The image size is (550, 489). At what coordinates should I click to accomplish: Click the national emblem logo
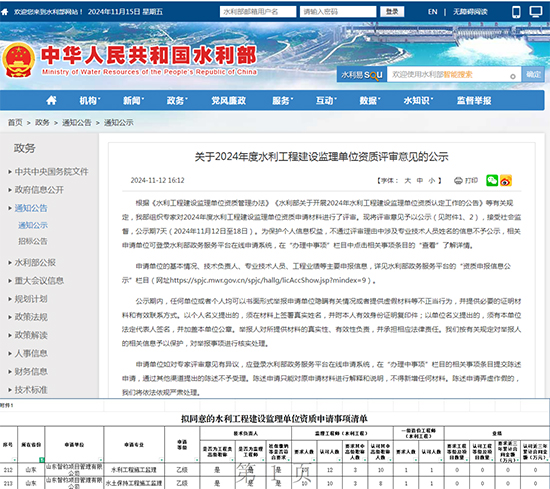[19, 60]
